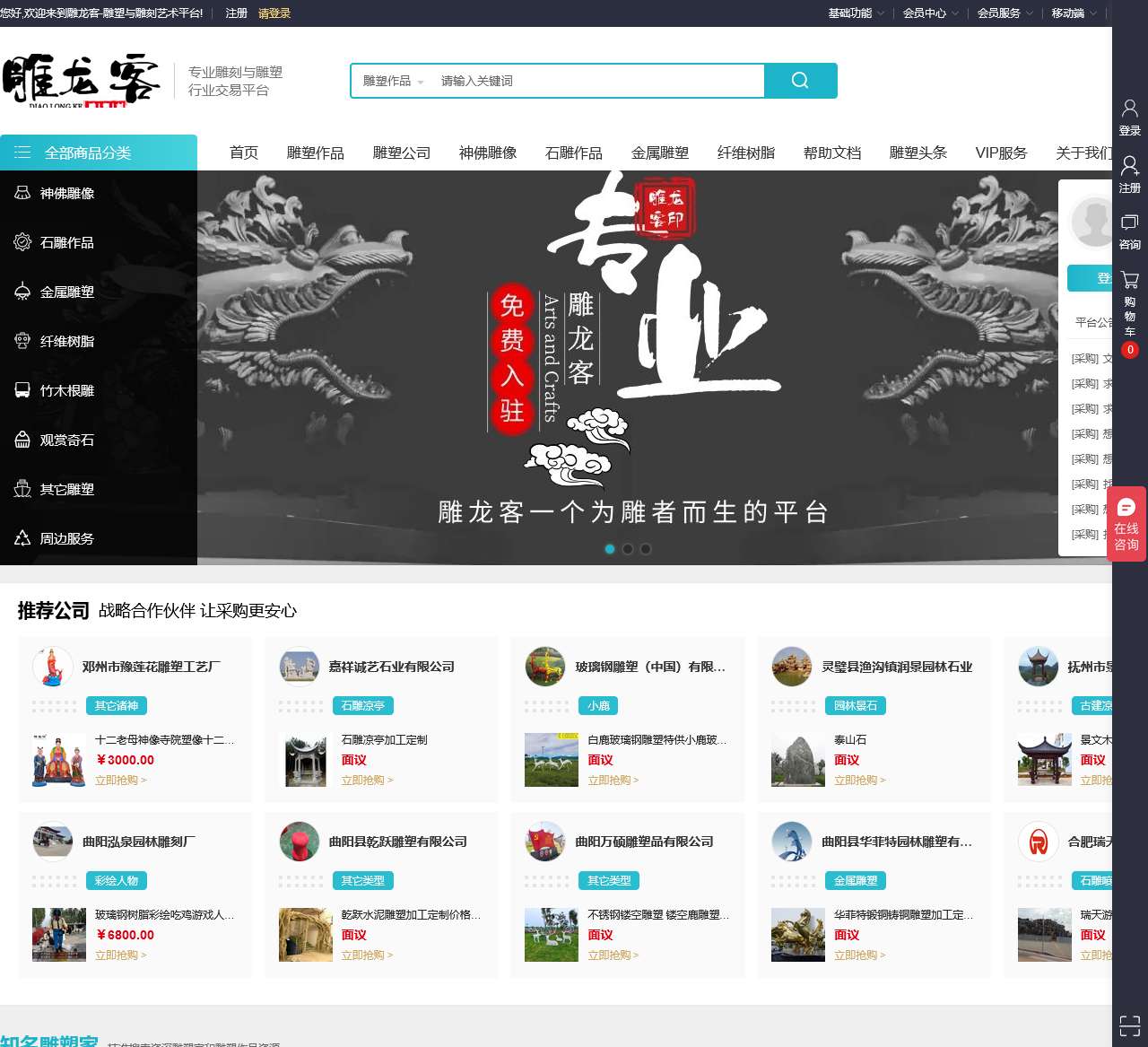1148x1047 pixels.
Task: Expand the 雕塑作品 search type dropdown
Action: [x=393, y=81]
